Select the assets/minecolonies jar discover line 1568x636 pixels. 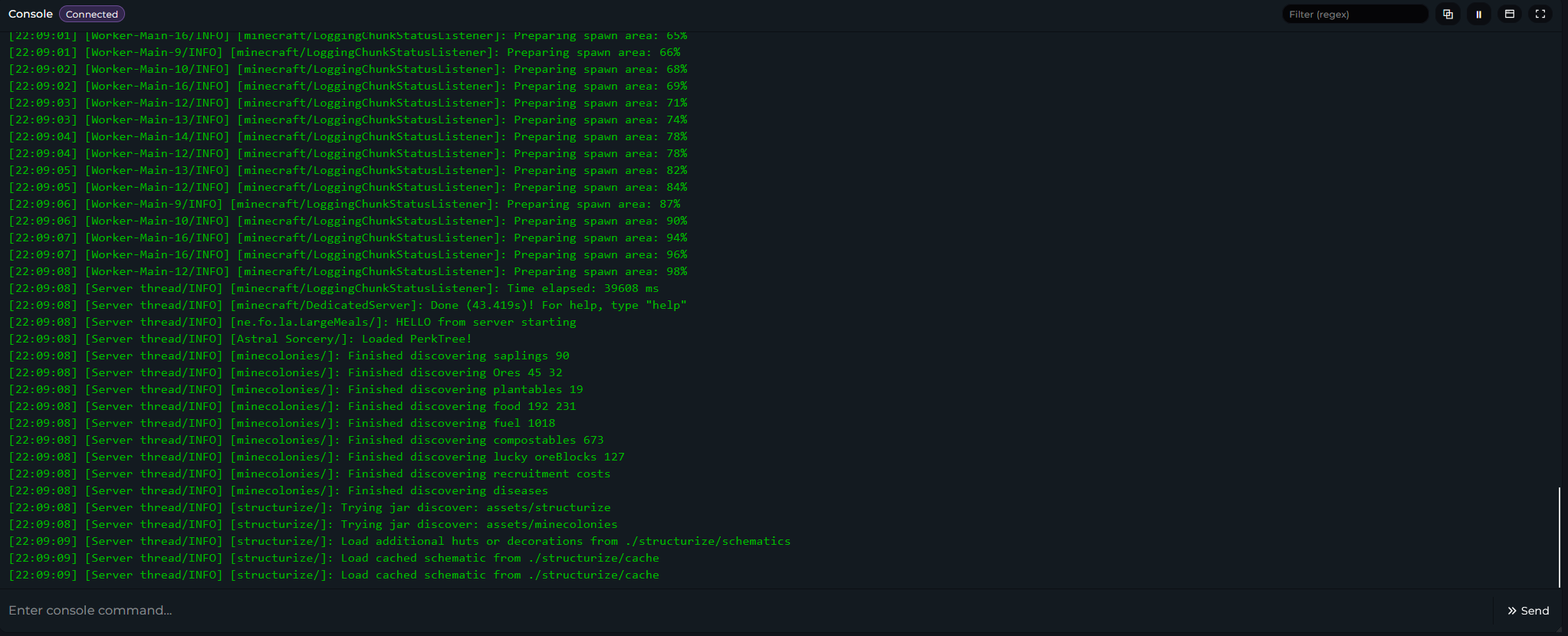[313, 524]
